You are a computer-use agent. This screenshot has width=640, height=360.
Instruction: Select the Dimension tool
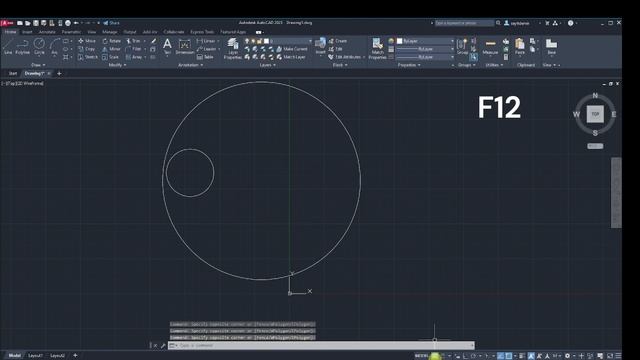pos(184,47)
